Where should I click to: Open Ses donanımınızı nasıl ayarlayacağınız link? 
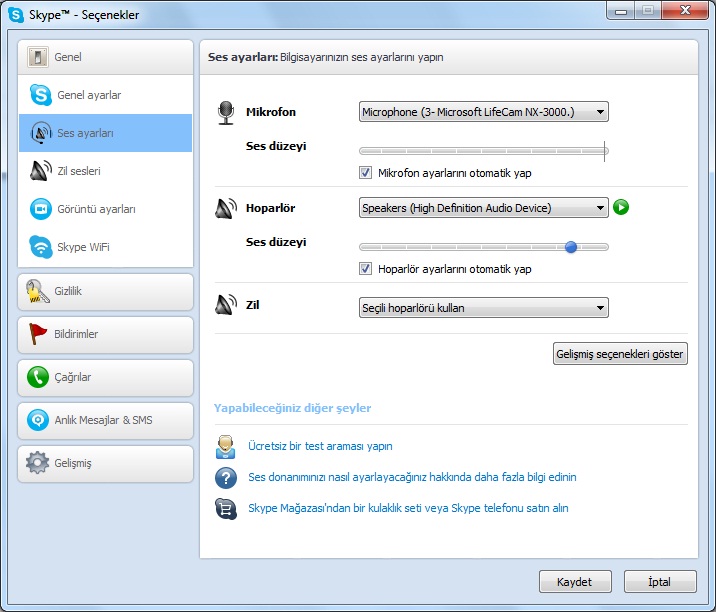(412, 477)
